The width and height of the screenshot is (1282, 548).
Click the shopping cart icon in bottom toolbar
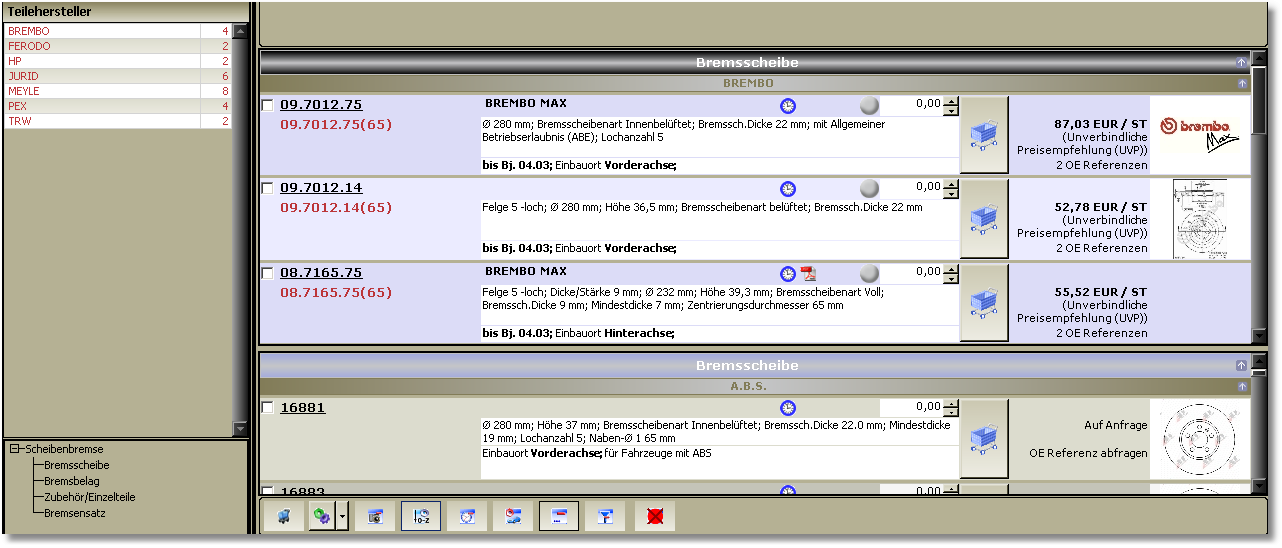[x=283, y=516]
